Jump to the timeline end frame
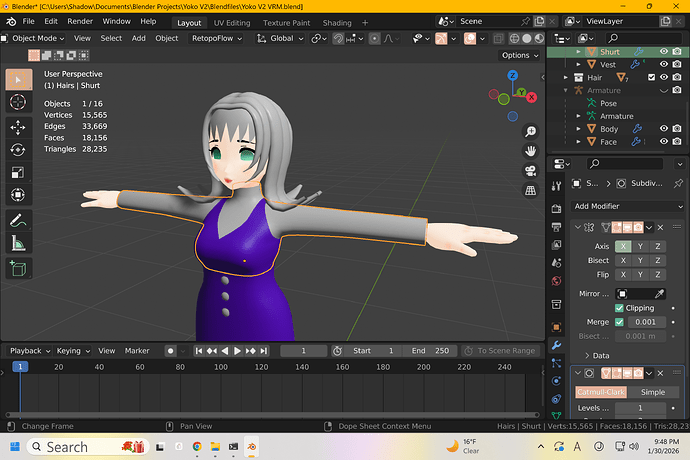Viewport: 690px width, 460px height. 263,351
